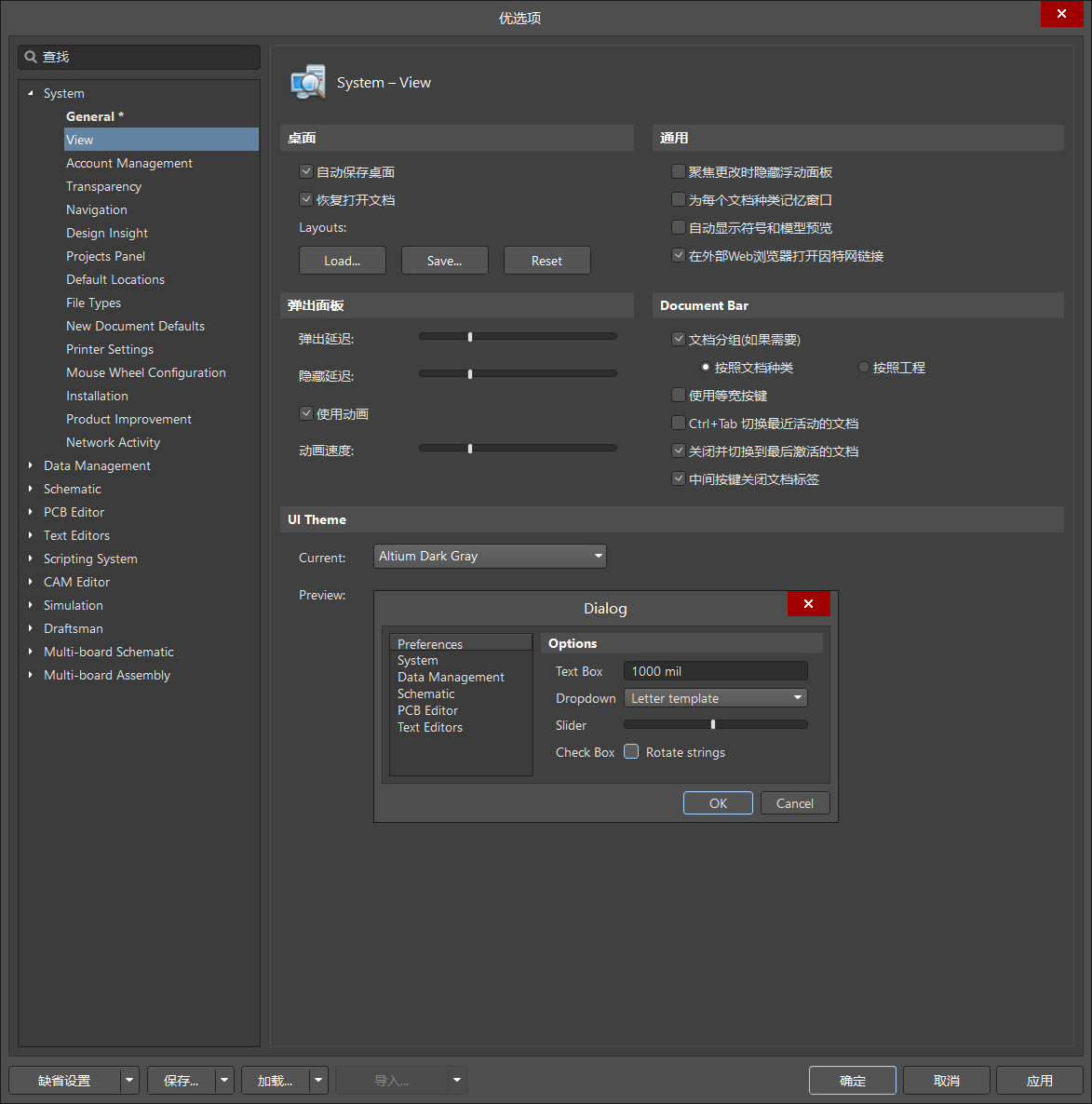Expand the Data Management category
The image size is (1092, 1104).
[x=29, y=465]
